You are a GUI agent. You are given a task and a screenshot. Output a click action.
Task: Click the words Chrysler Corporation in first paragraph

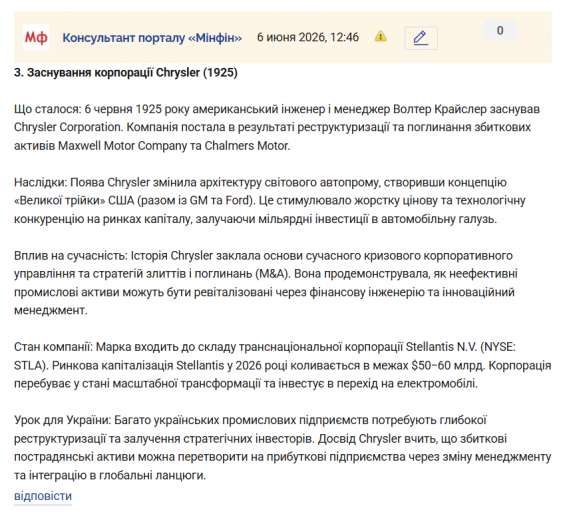[x=68, y=127]
